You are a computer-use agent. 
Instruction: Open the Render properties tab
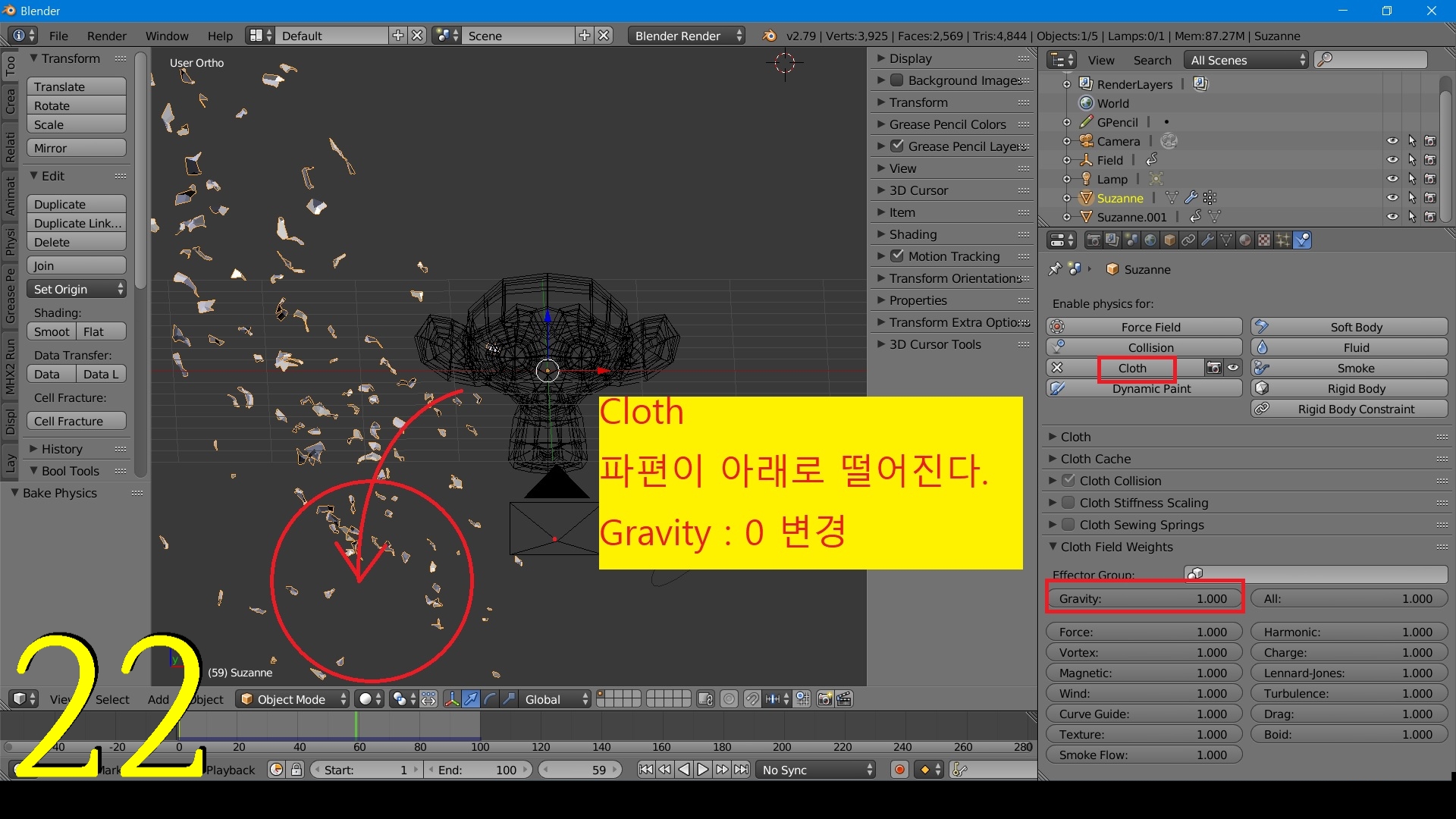[1094, 240]
